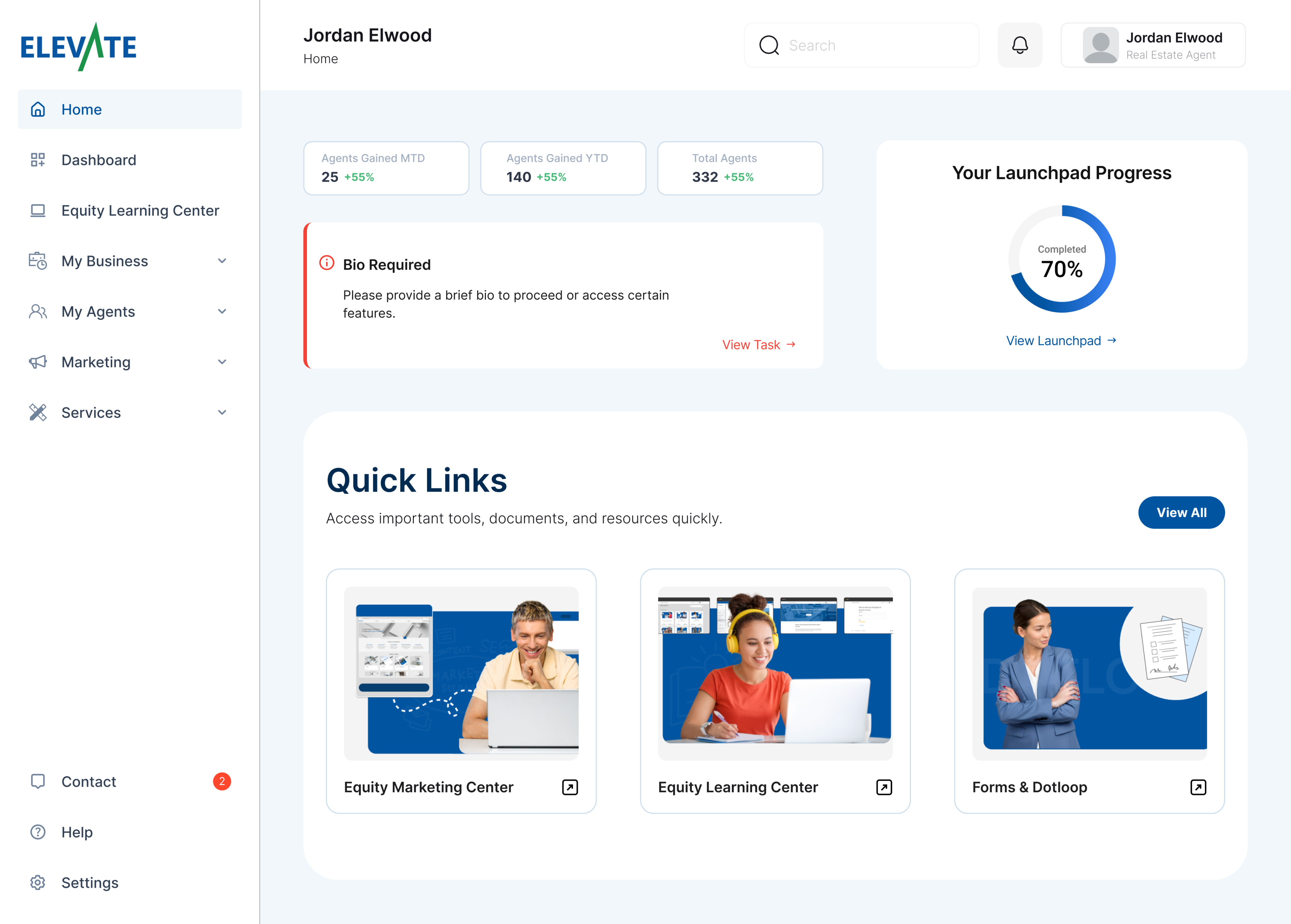Expand the Marketing submenu chevron
The width and height of the screenshot is (1291, 924).
click(x=222, y=362)
